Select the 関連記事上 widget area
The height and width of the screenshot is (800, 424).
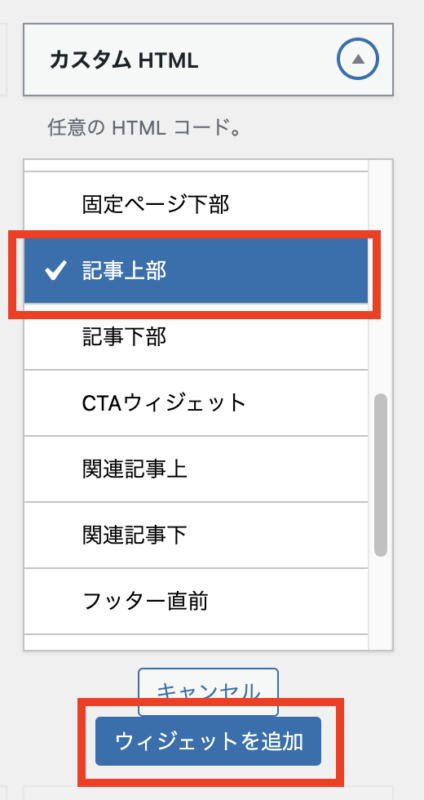coord(196,469)
